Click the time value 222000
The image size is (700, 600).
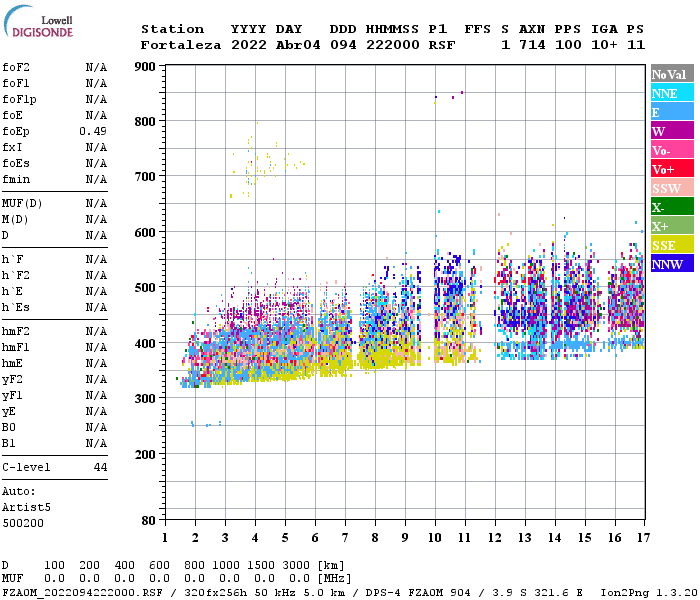coord(393,45)
